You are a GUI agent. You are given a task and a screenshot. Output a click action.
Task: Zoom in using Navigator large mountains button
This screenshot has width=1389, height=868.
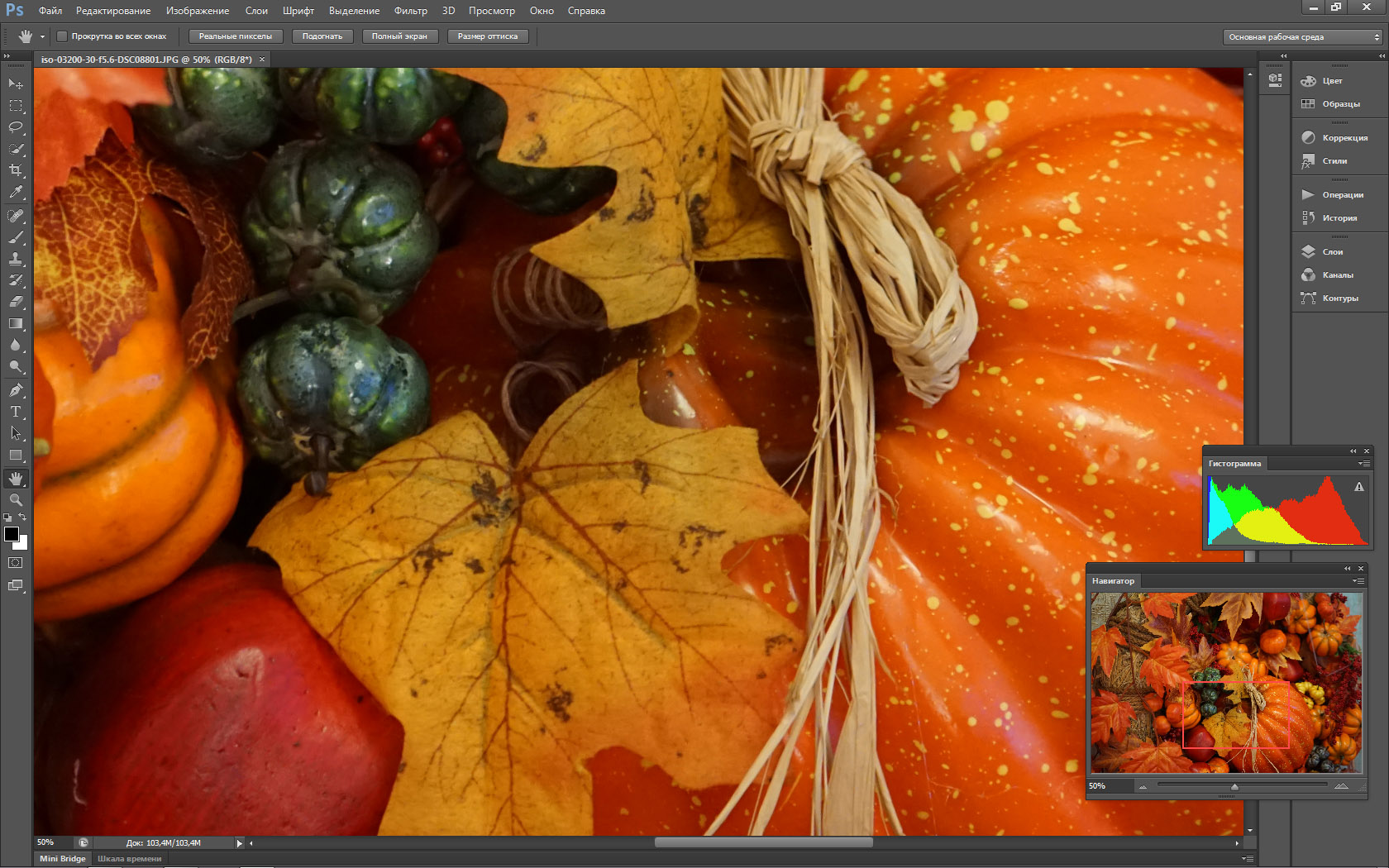point(1341,786)
